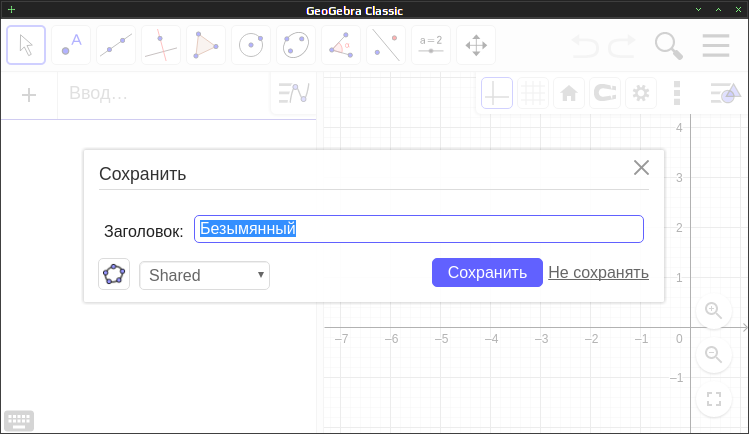Screen dimensions: 749x434
Task: Open the main hamburger menu
Action: click(716, 45)
